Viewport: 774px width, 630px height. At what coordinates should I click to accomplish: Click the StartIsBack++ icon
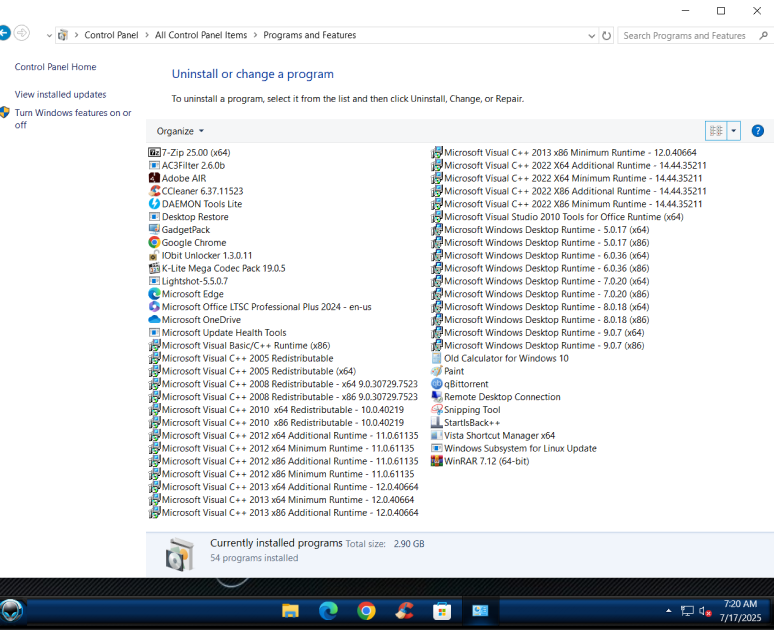tap(437, 422)
